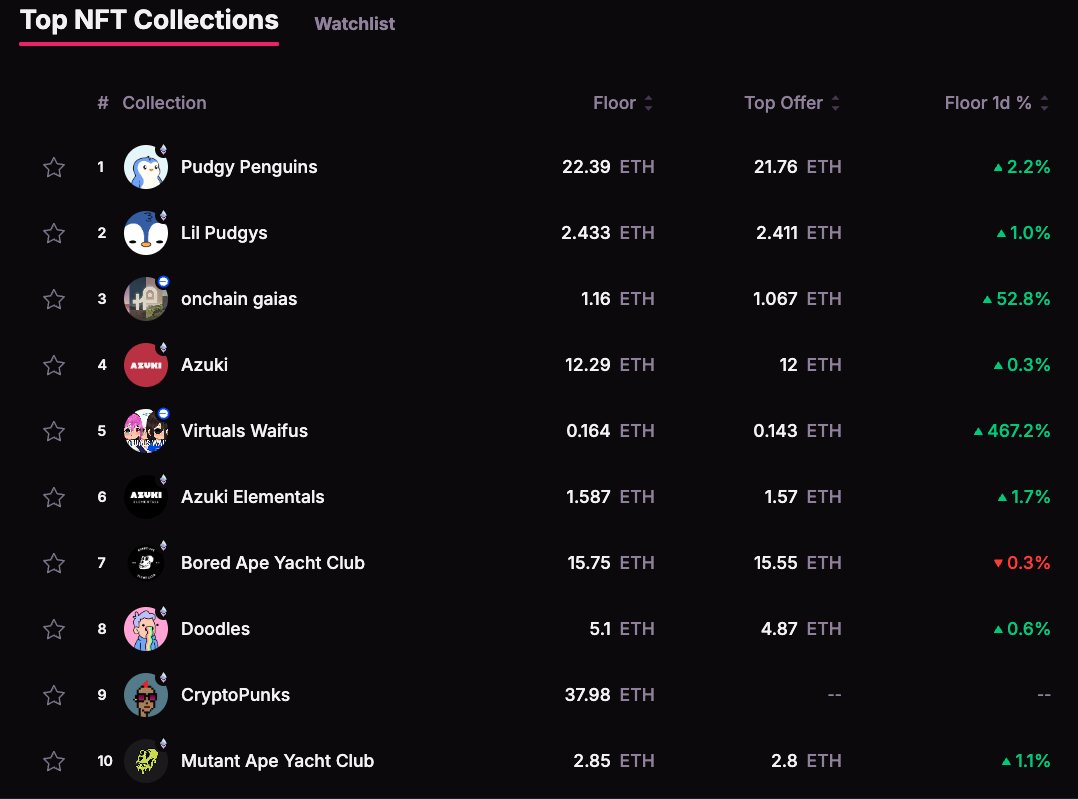Star the Azuki Elementals collection
The image size is (1078, 799).
point(54,497)
